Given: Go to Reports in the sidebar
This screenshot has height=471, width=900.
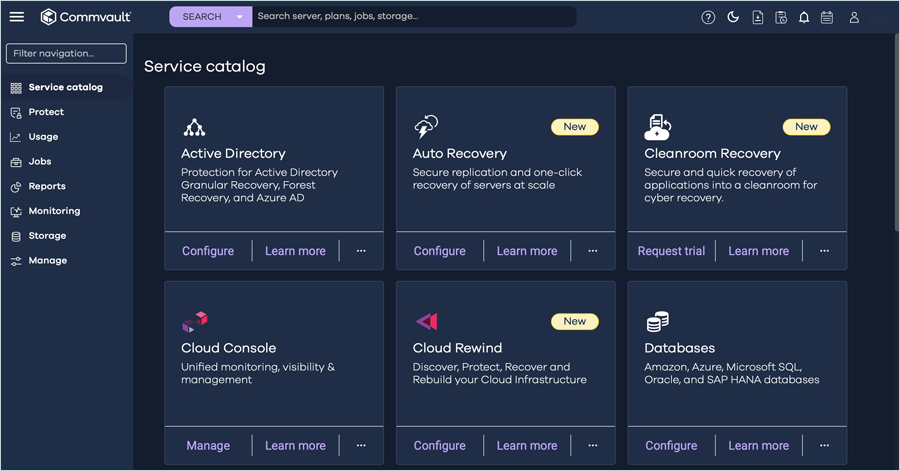Looking at the screenshot, I should pos(47,186).
